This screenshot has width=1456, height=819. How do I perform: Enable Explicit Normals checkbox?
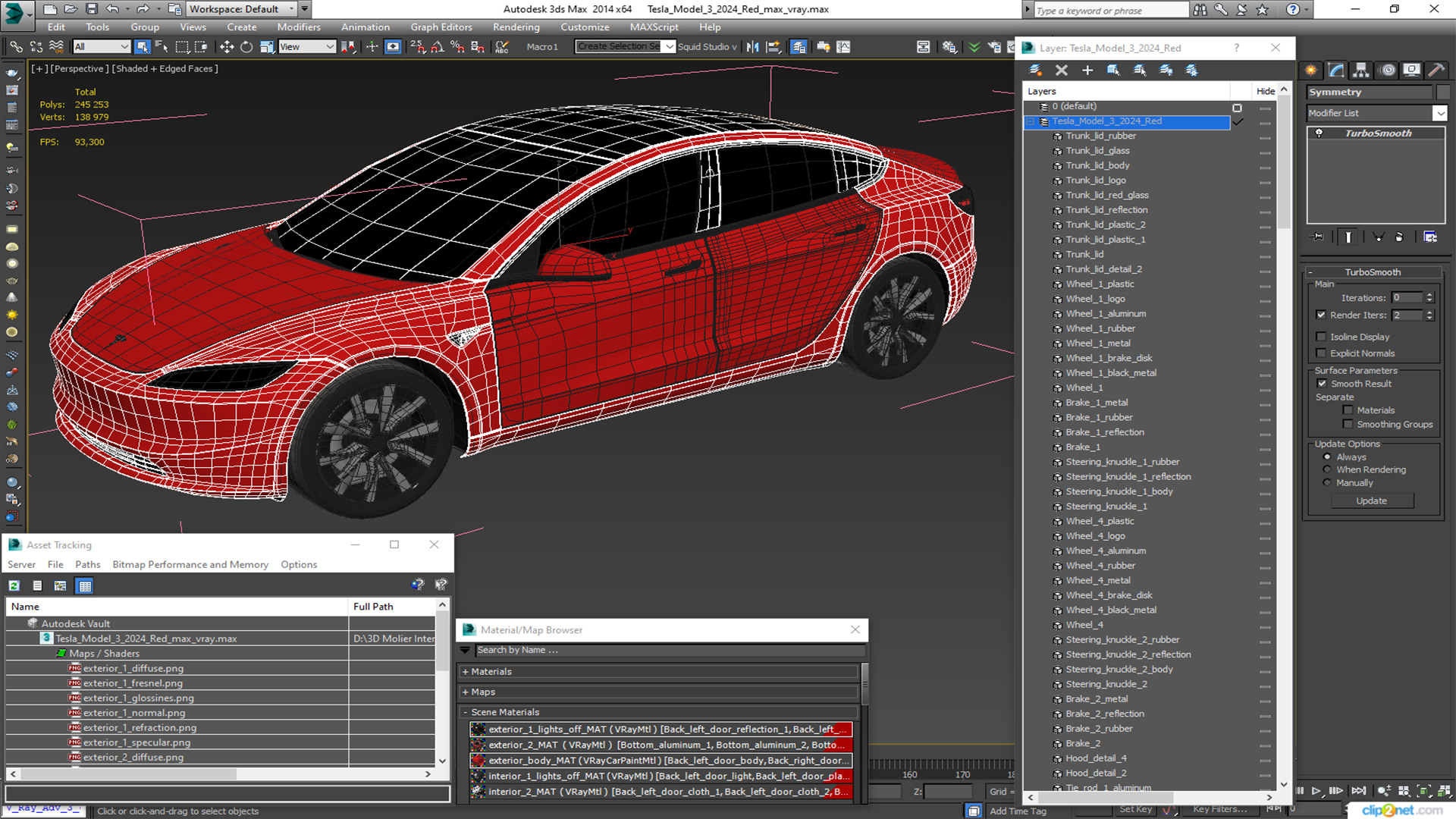[x=1322, y=353]
